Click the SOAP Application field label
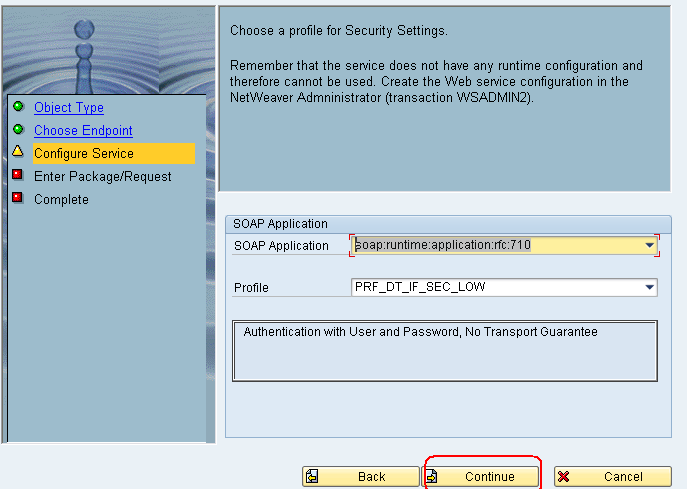The height and width of the screenshot is (489, 687). (281, 245)
